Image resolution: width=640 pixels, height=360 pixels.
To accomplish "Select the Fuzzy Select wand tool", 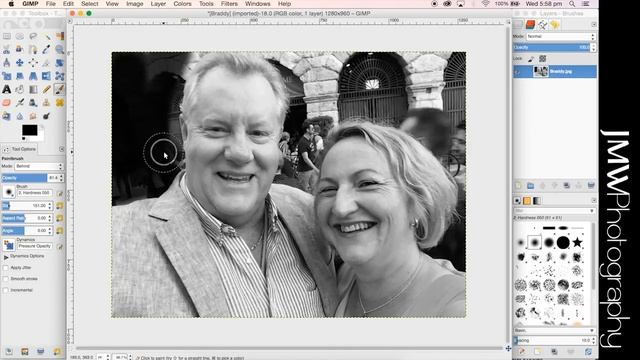I will 47,37.
